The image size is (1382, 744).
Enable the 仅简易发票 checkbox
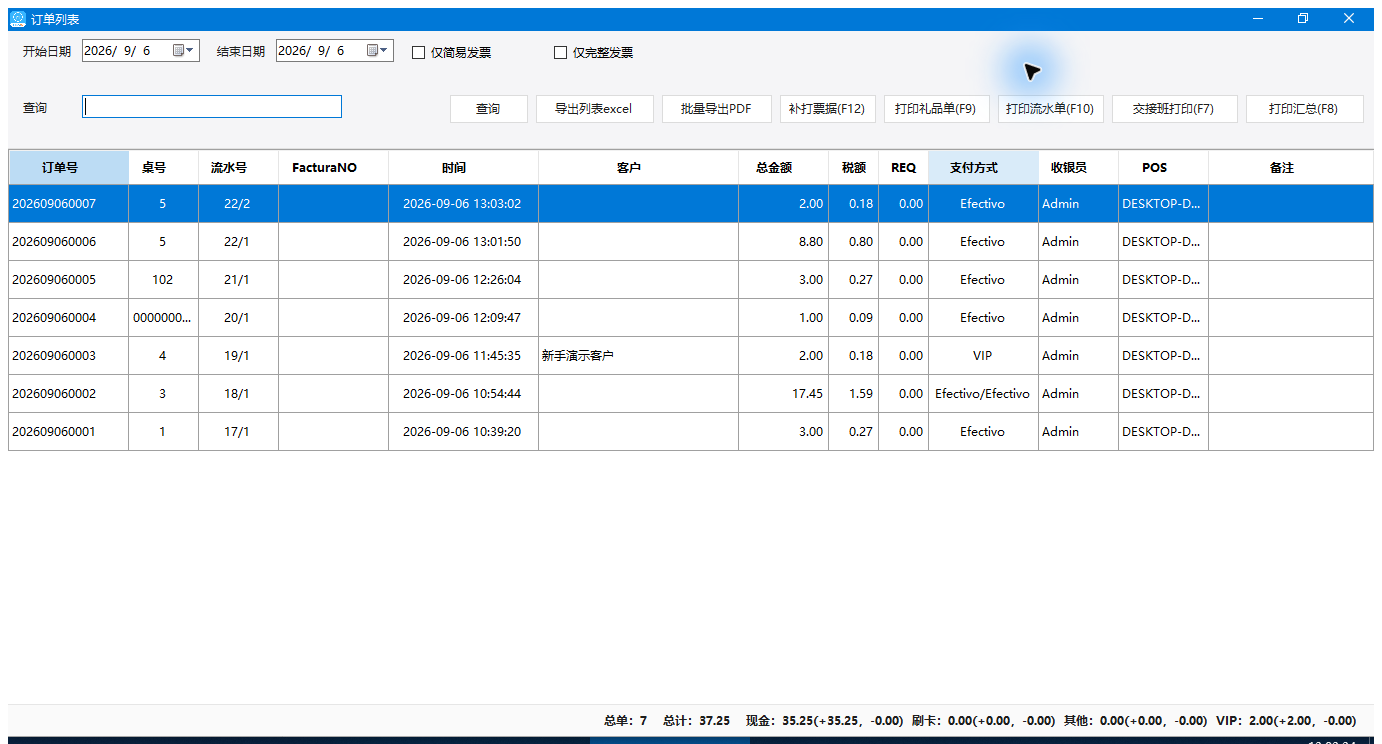[x=419, y=53]
